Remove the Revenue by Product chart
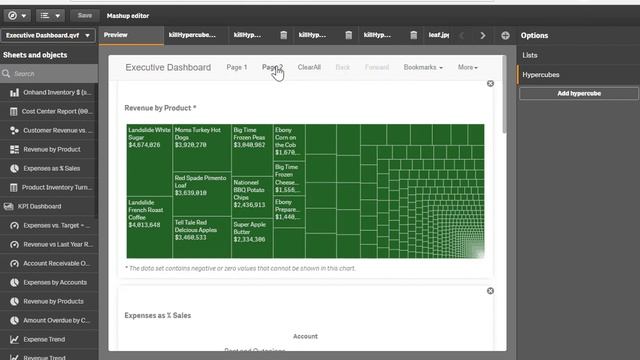The image size is (640, 360). 490,84
